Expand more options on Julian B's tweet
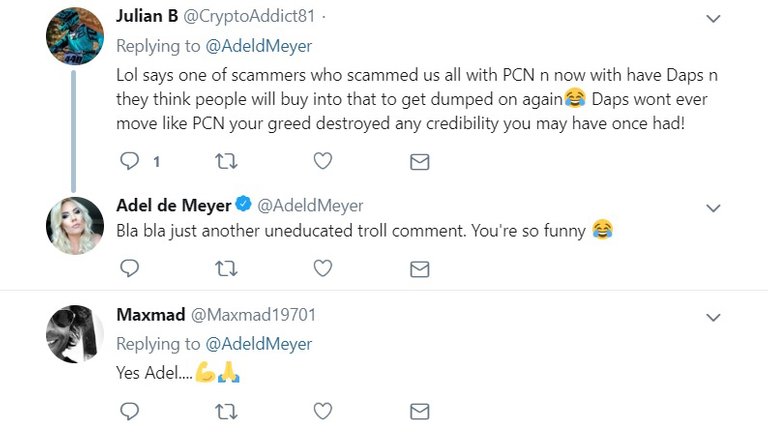The height and width of the screenshot is (433, 768). pos(713,19)
